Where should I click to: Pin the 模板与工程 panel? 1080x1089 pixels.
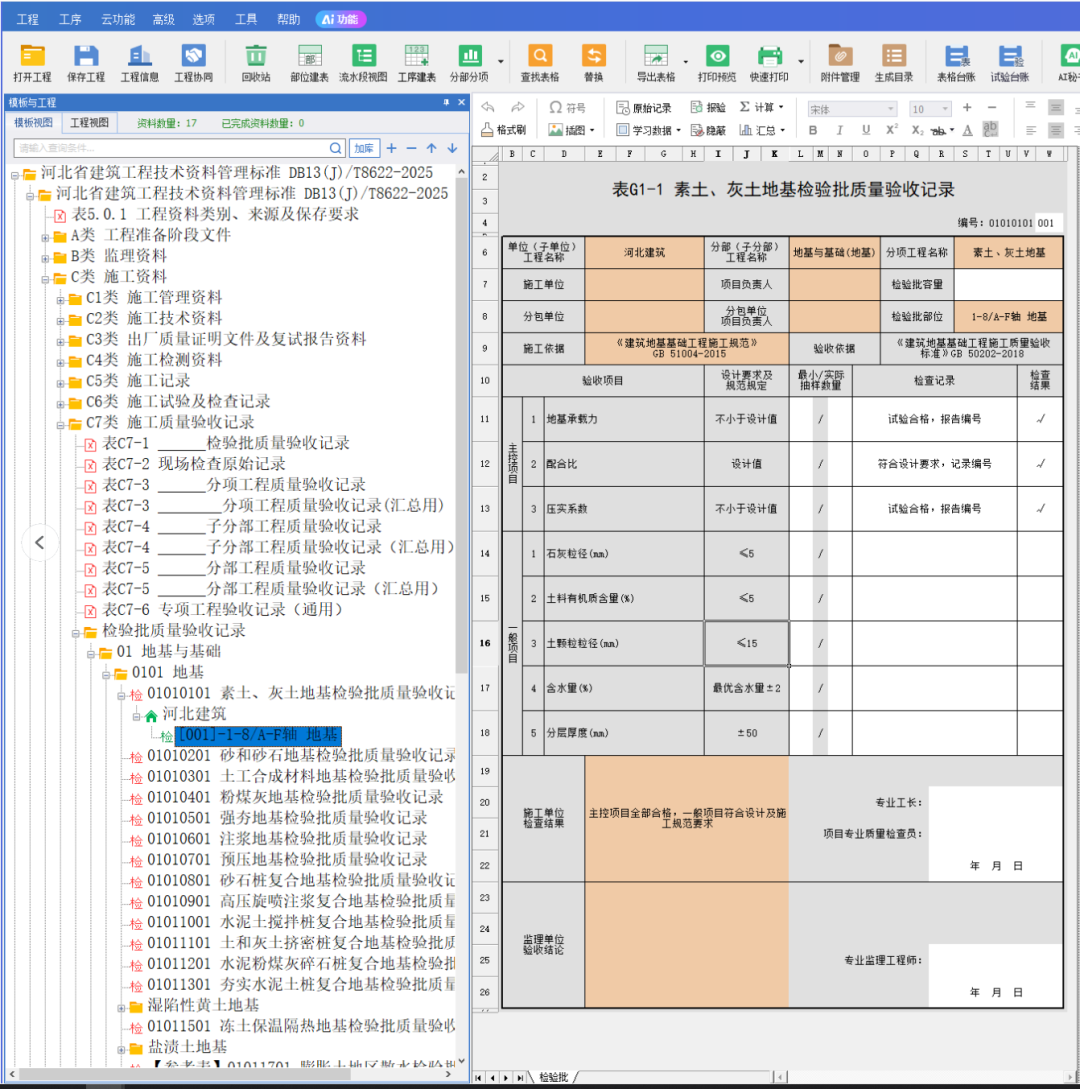tap(446, 102)
